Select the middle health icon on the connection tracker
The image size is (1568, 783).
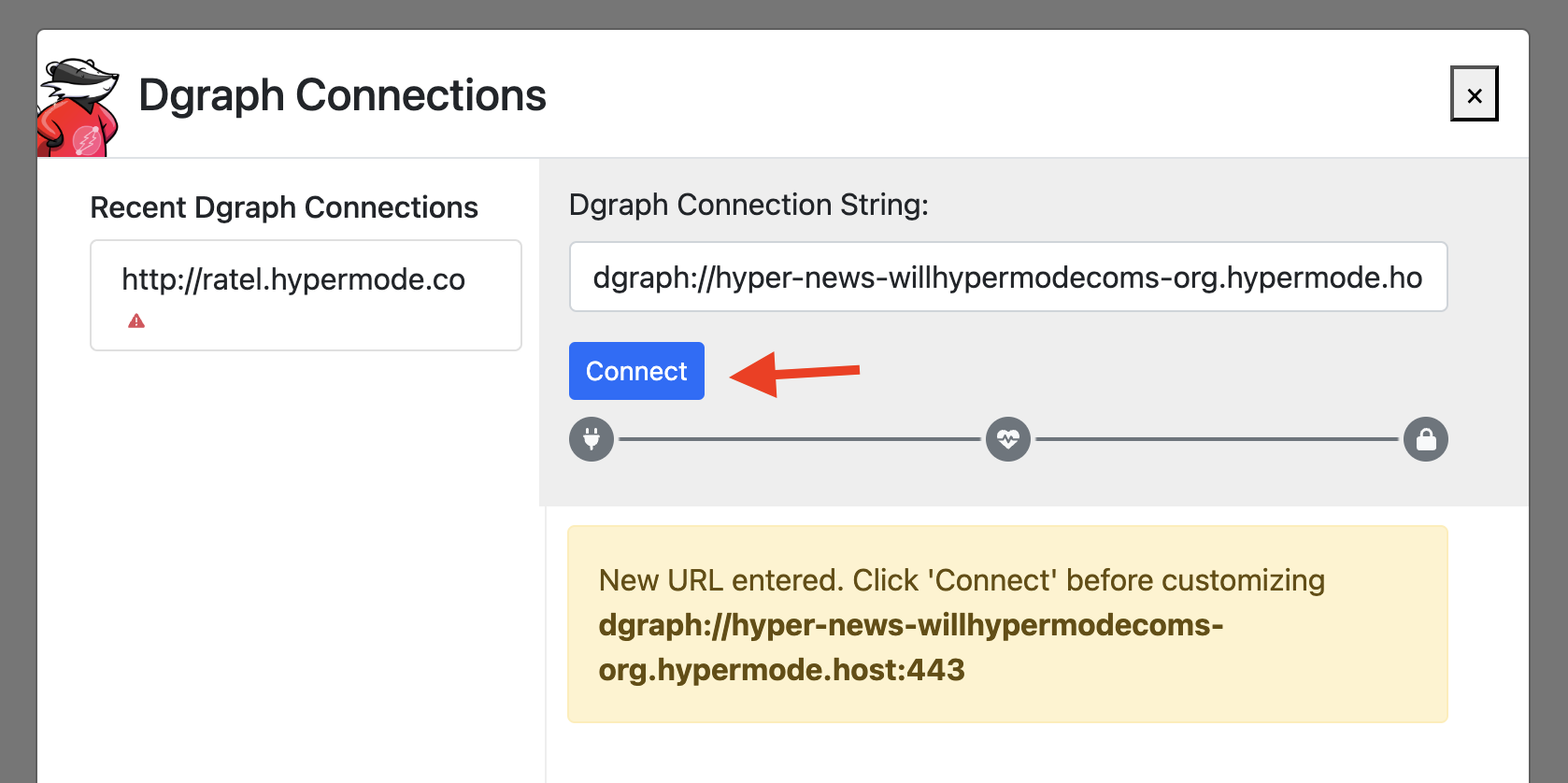coord(1008,439)
